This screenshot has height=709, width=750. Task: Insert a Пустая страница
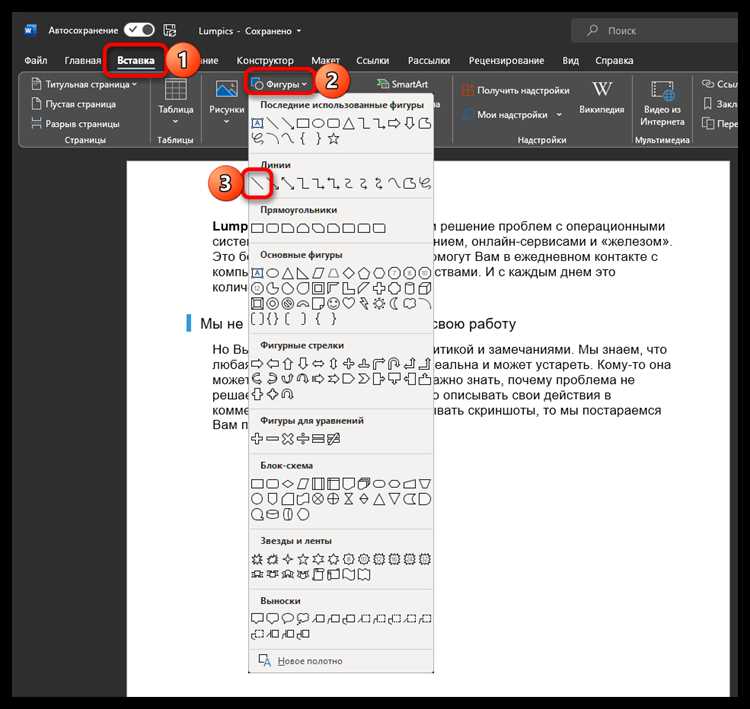tap(73, 104)
